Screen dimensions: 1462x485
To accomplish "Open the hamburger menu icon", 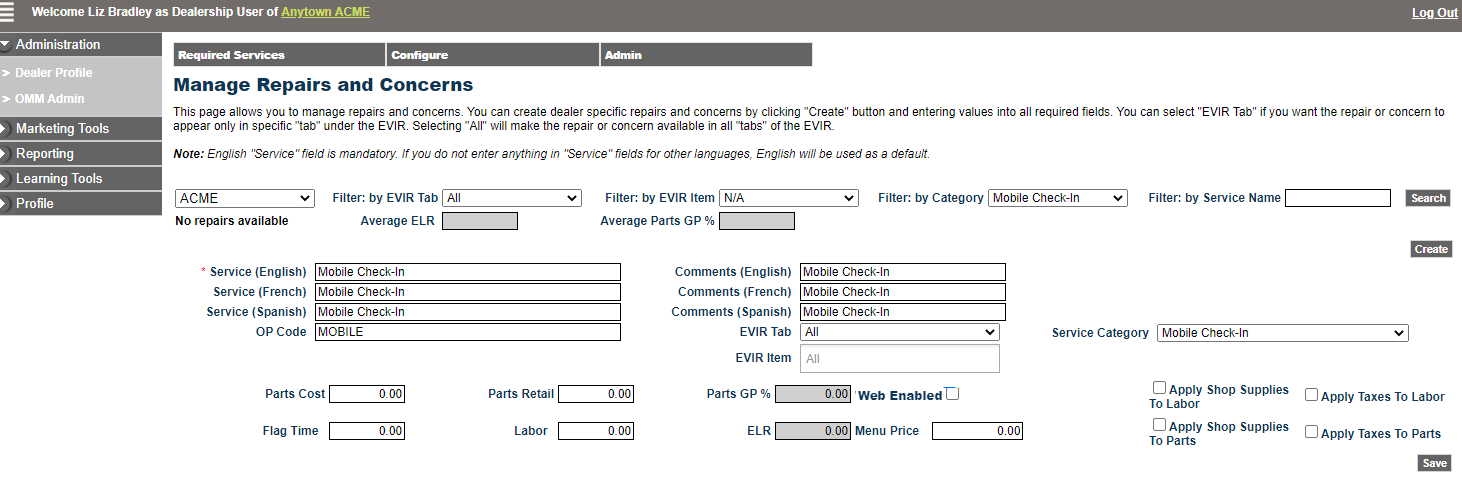I will [x=9, y=12].
